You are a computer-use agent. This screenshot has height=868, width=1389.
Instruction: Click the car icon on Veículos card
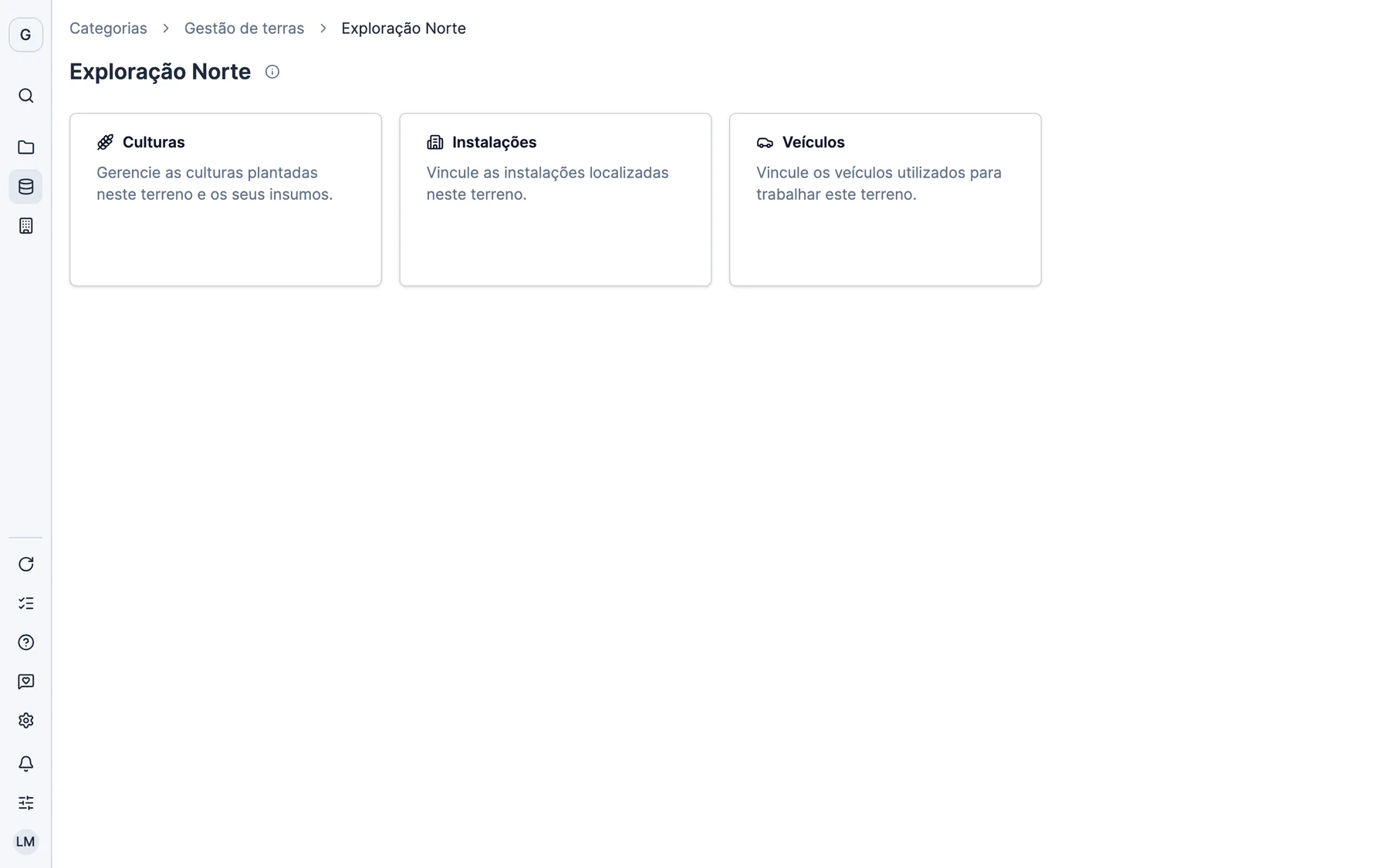(x=765, y=142)
